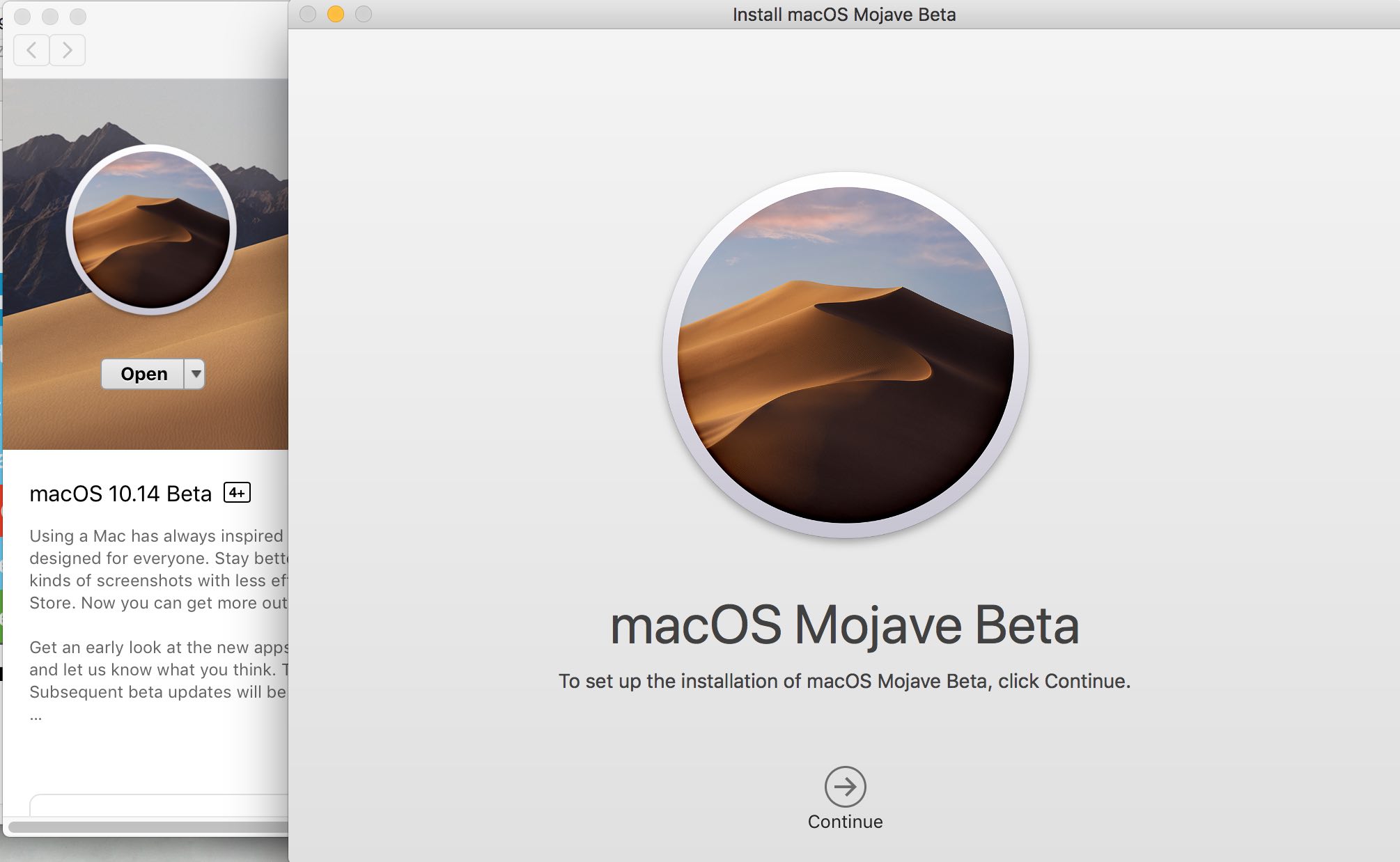
Task: Click the Continue label below the arrow
Action: (x=845, y=822)
